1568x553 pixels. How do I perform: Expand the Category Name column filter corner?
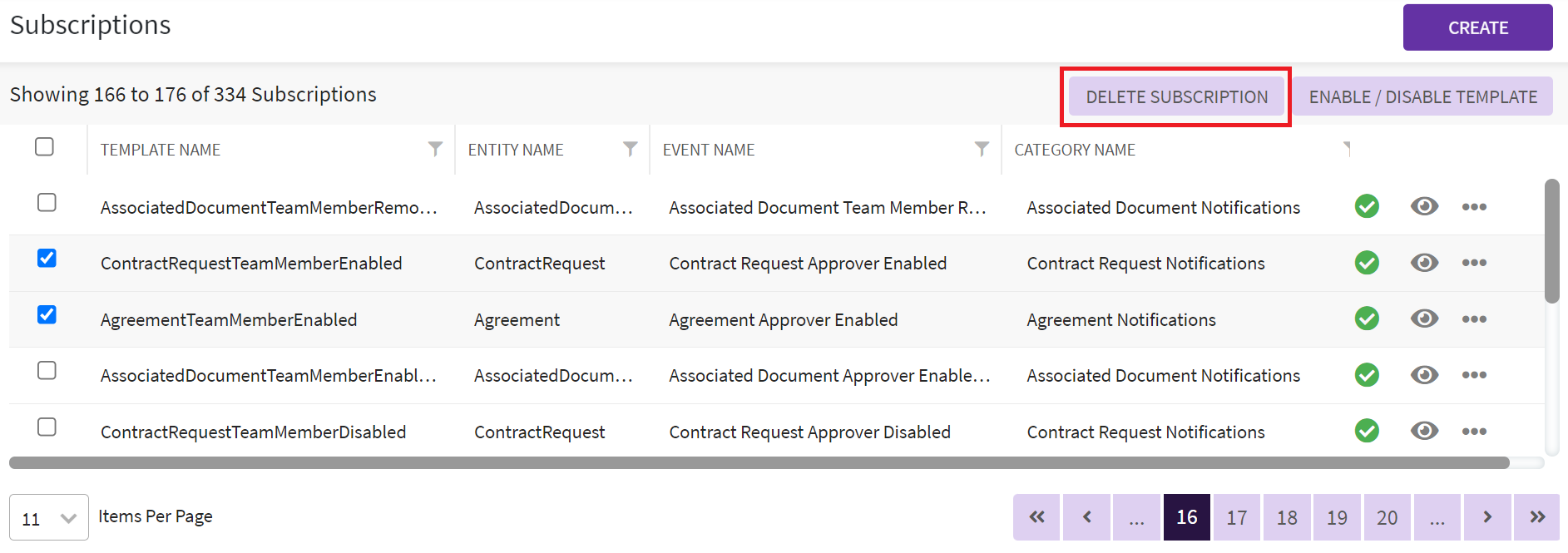tap(1346, 148)
